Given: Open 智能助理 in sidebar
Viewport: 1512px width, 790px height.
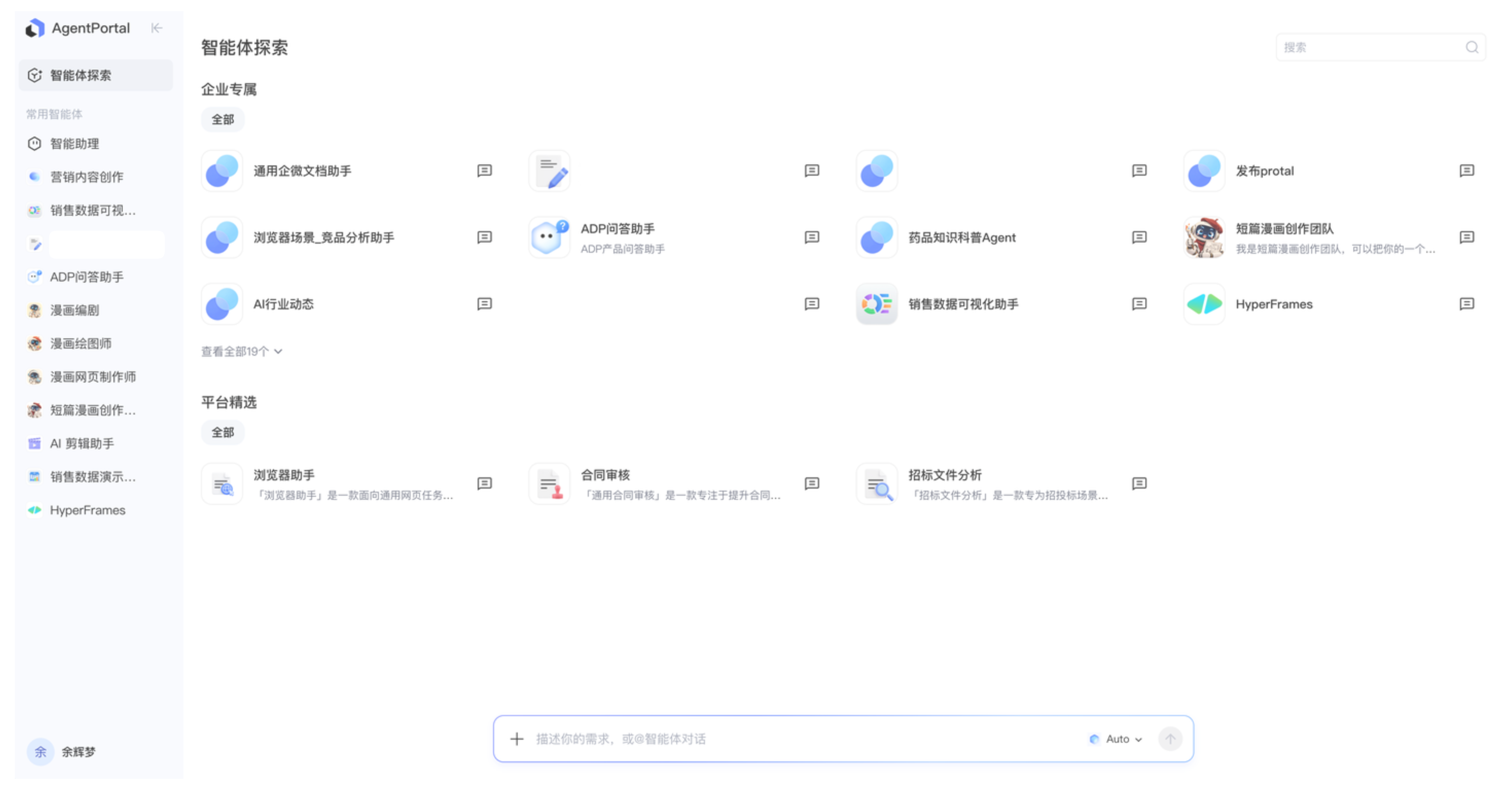Looking at the screenshot, I should tap(96, 143).
